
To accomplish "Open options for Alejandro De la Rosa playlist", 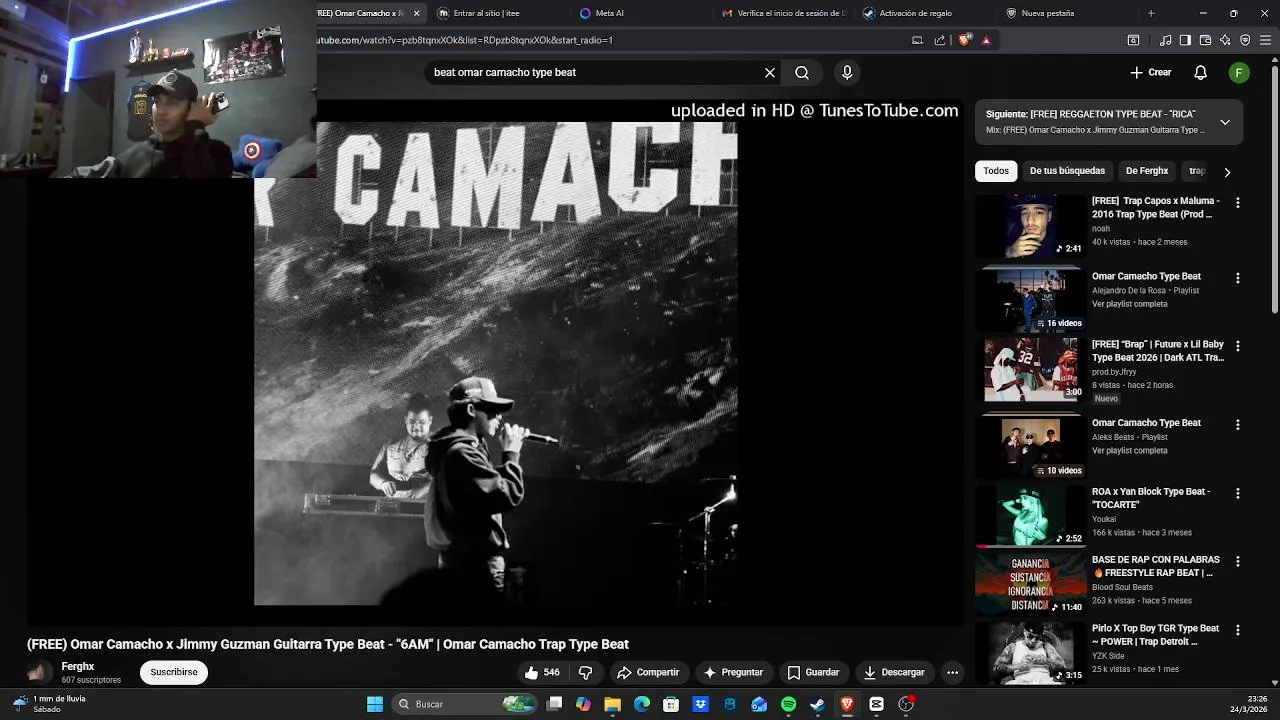I will (1238, 278).
